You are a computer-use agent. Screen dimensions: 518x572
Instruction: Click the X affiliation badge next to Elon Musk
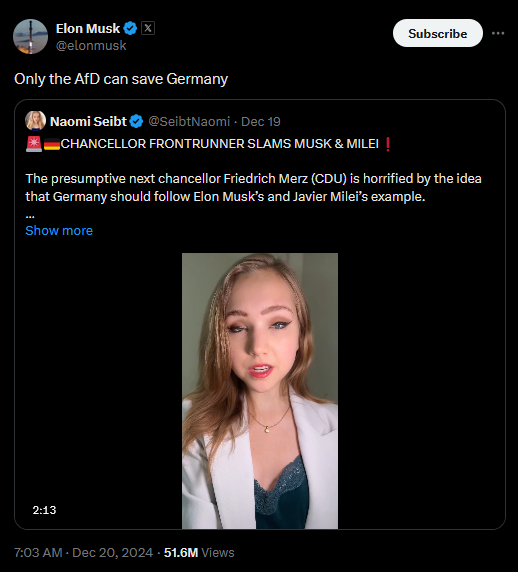[x=148, y=28]
